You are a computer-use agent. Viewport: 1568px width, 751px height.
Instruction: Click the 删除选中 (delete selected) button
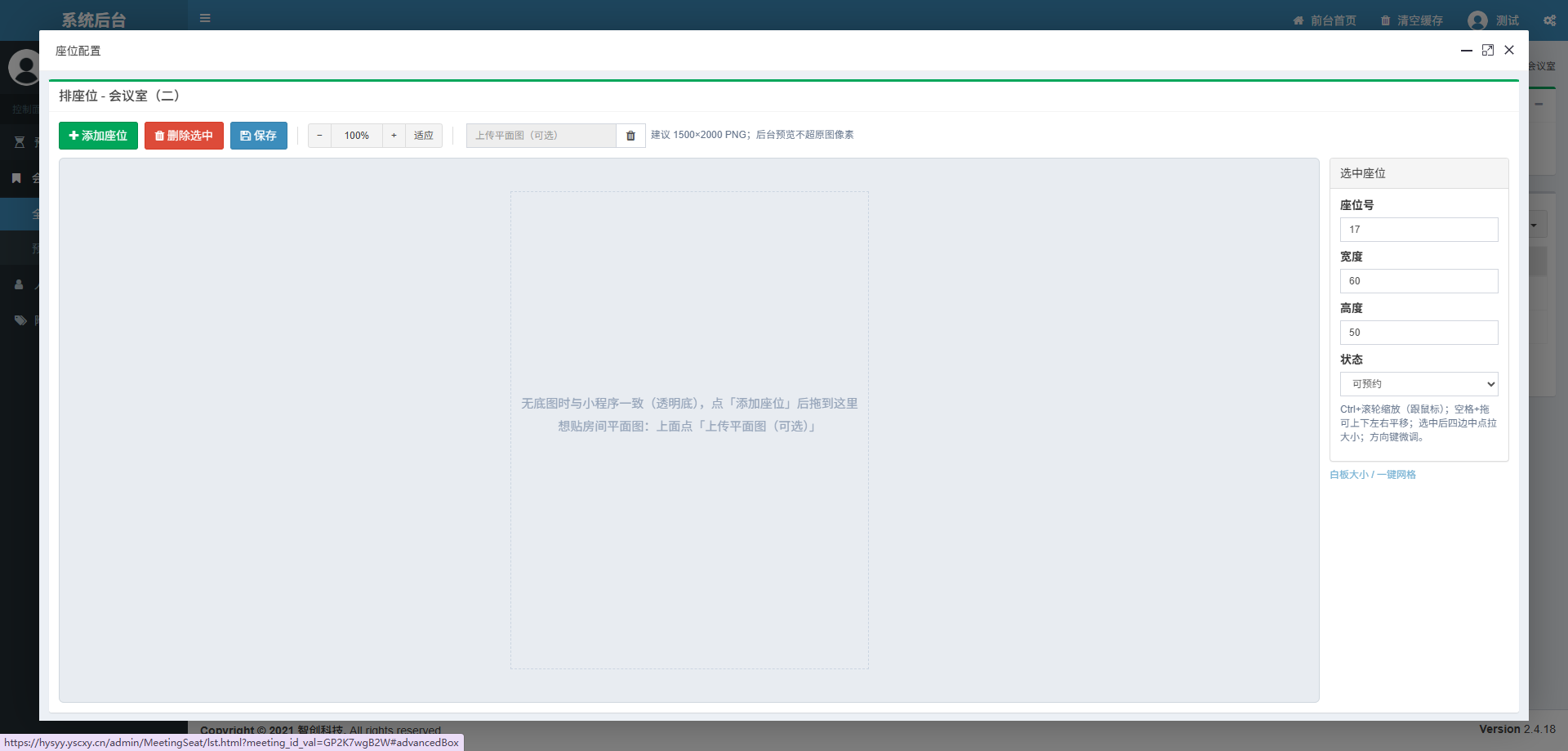tap(184, 136)
